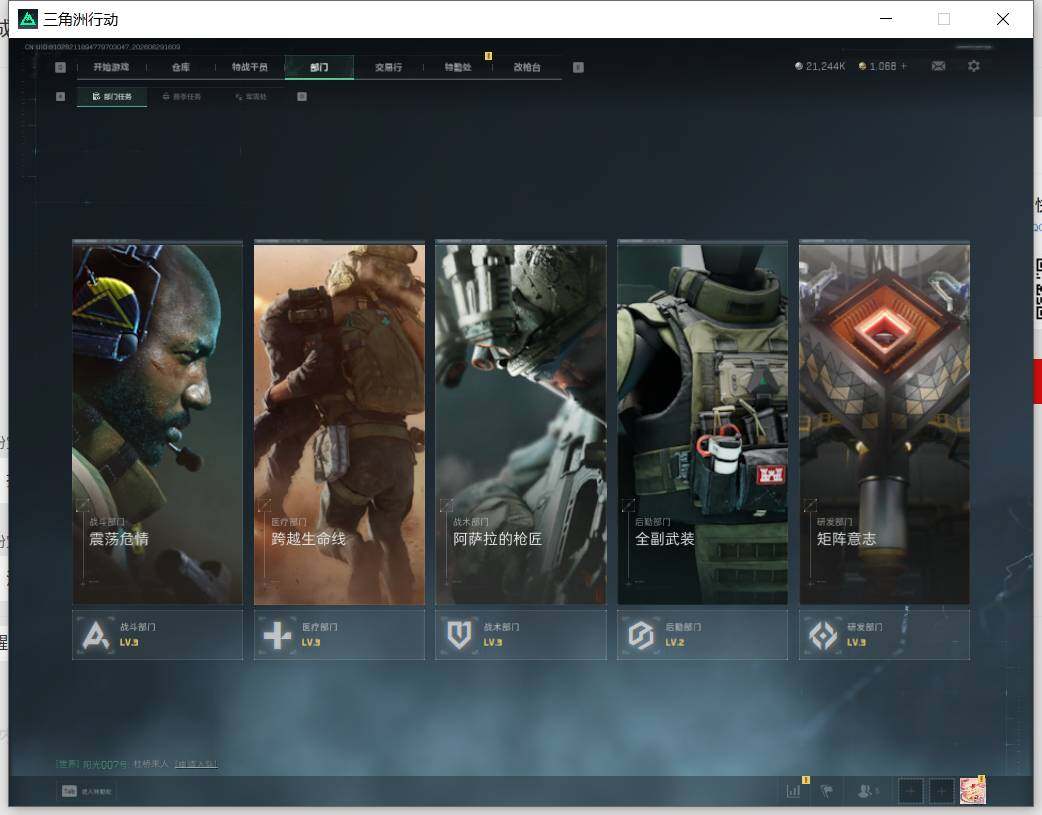
Task: Open the flag icon in bottom bar
Action: 827,791
